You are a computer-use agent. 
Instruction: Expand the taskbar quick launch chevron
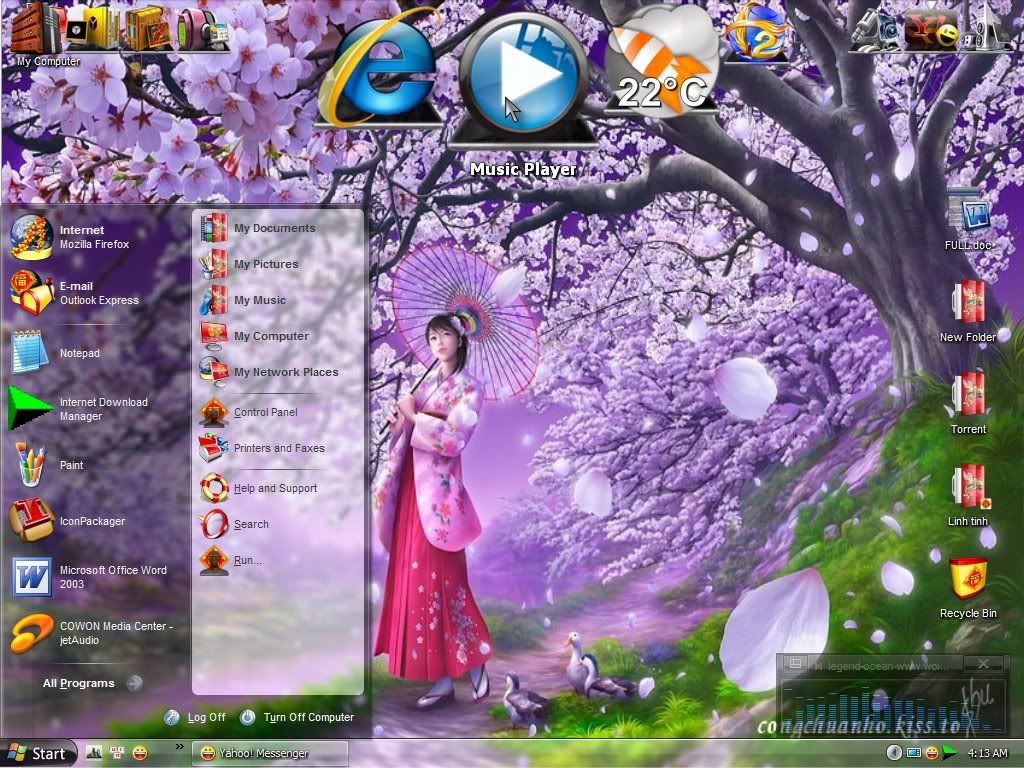[x=180, y=746]
